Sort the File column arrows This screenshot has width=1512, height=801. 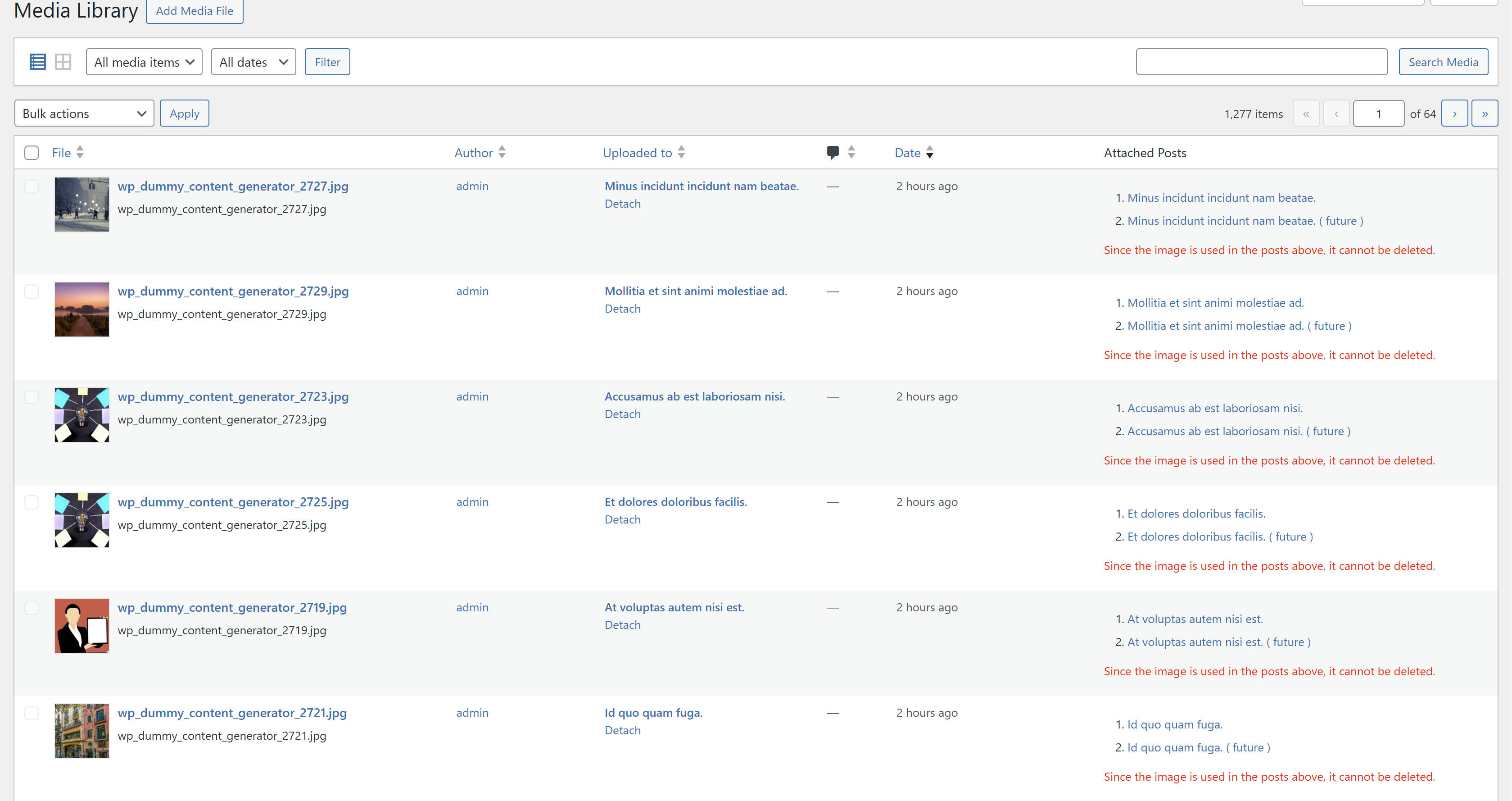(80, 153)
